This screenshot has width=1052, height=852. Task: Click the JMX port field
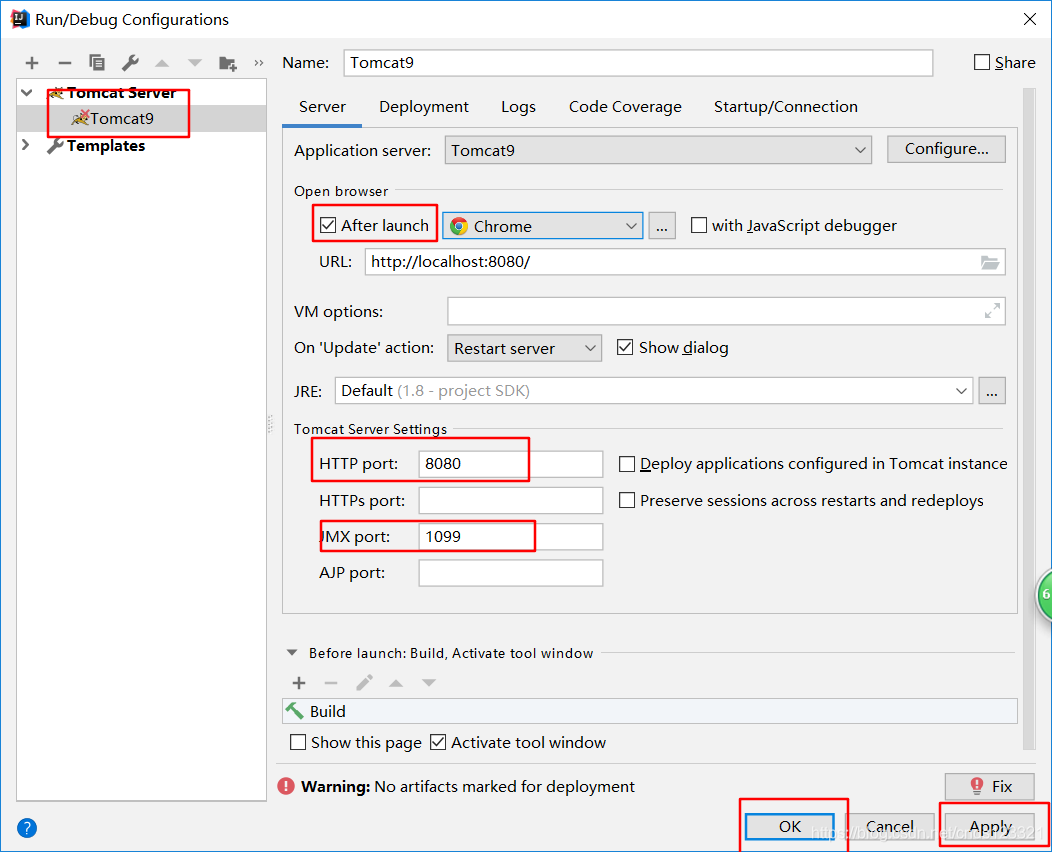511,537
